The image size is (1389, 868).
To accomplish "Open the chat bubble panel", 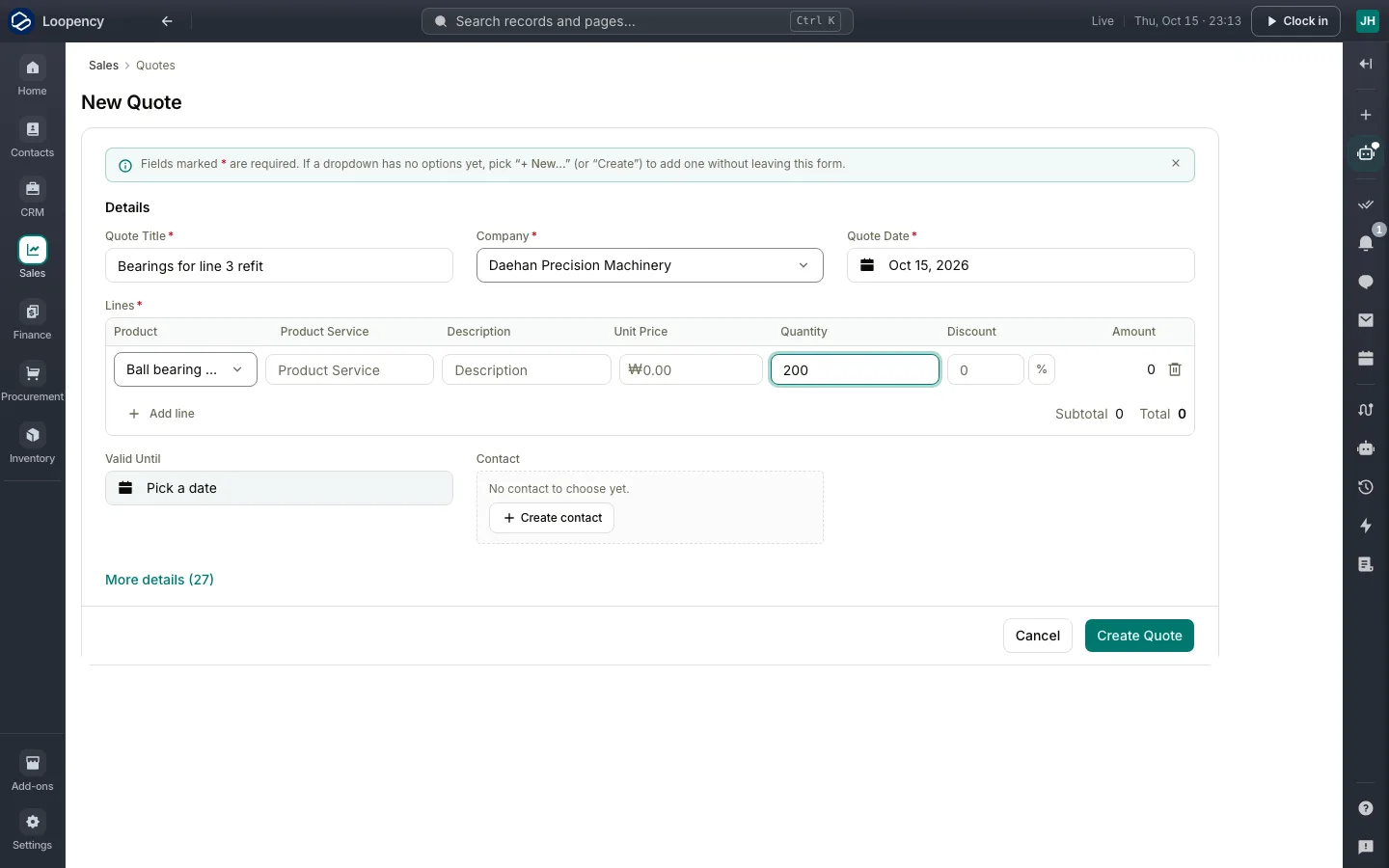I will point(1366,282).
